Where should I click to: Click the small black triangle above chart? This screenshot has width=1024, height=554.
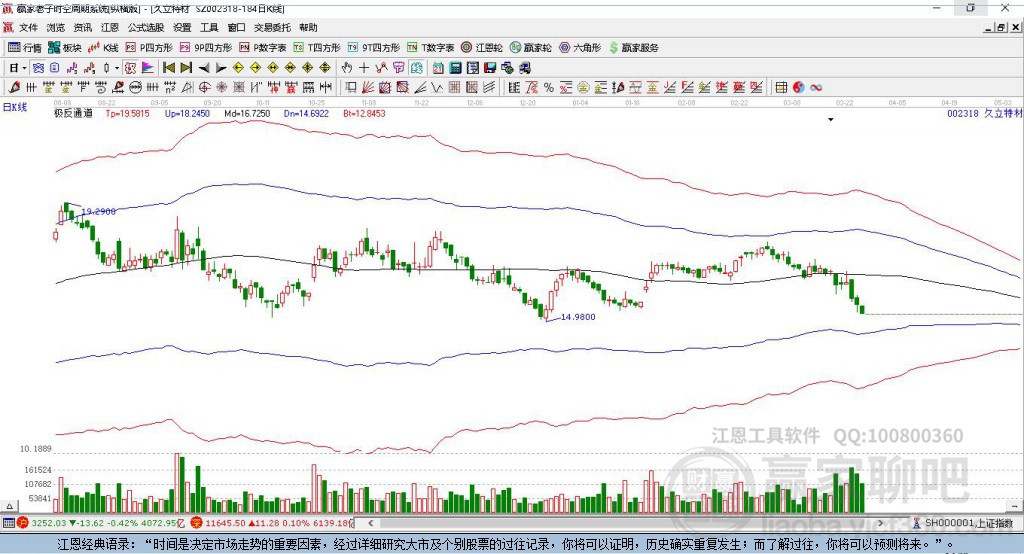coord(831,120)
